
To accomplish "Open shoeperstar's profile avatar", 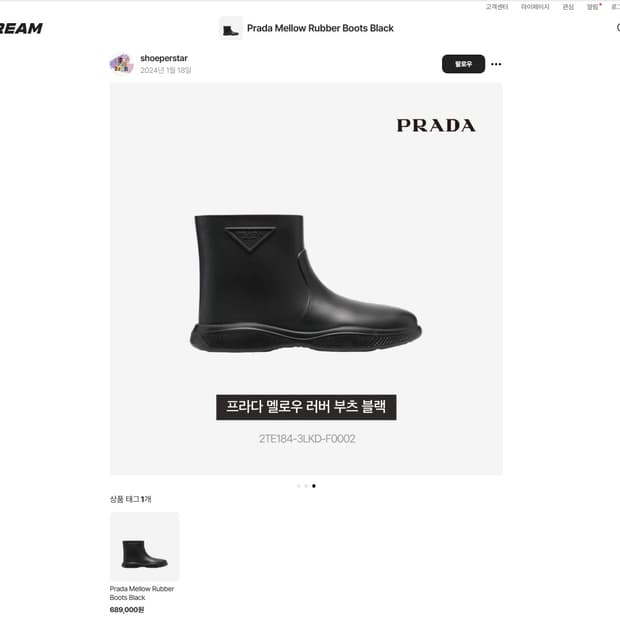I will [121, 64].
